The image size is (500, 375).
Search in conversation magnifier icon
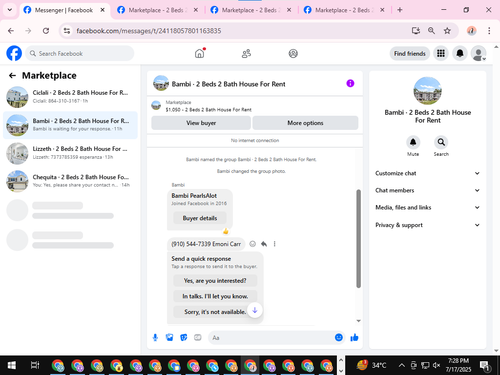[x=441, y=142]
